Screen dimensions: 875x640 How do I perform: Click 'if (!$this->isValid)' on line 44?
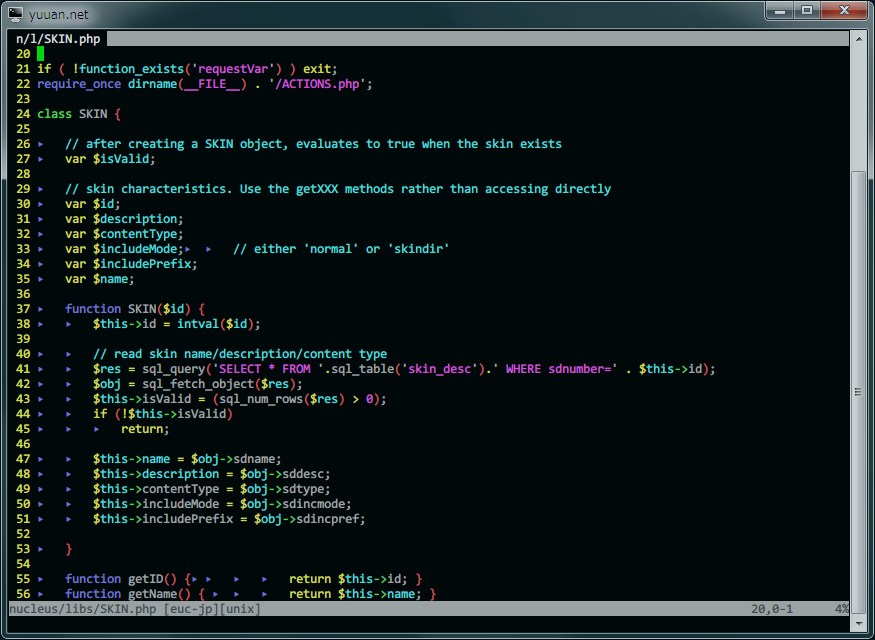pos(163,415)
